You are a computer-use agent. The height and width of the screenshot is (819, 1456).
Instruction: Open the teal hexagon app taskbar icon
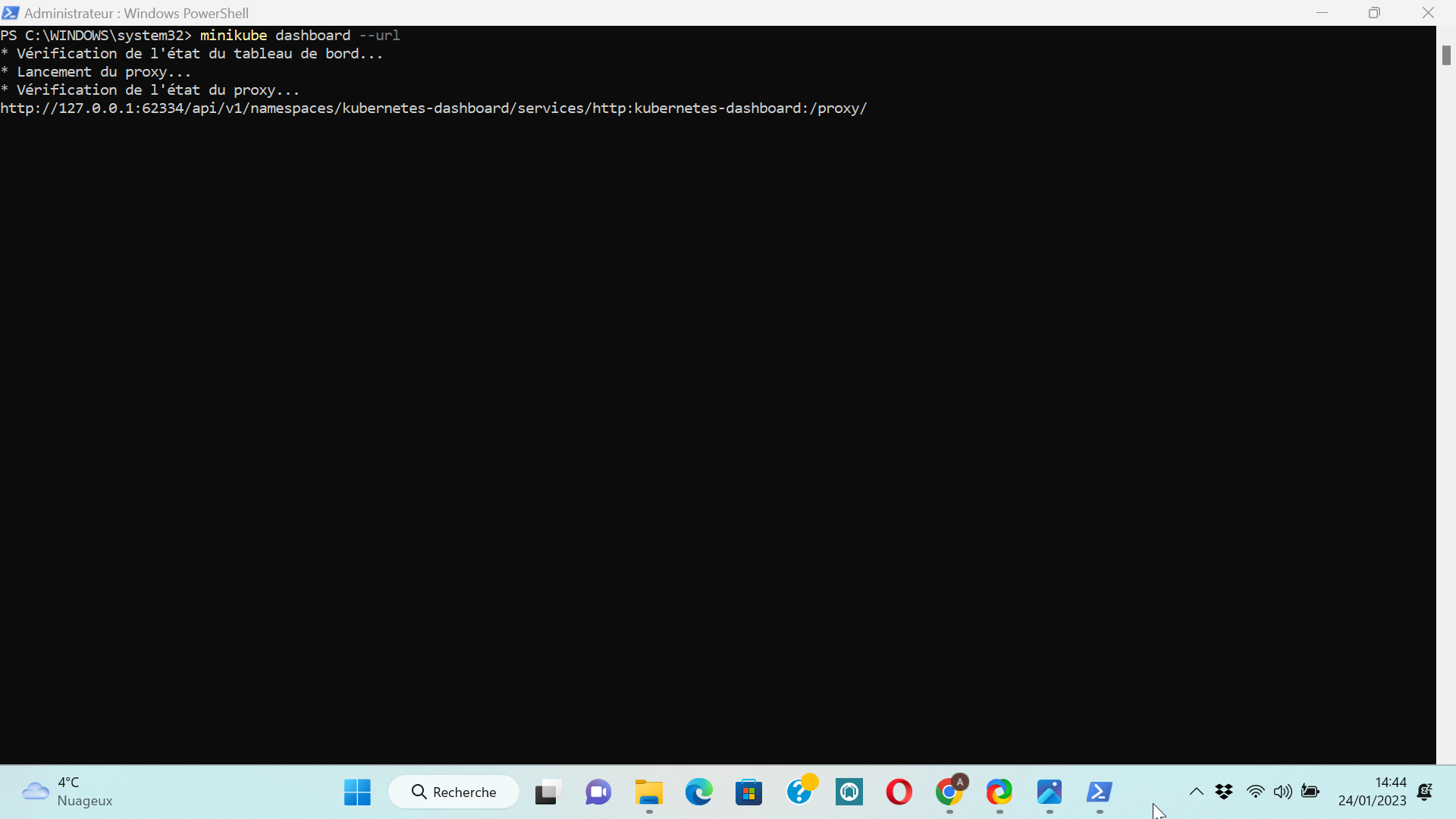849,792
